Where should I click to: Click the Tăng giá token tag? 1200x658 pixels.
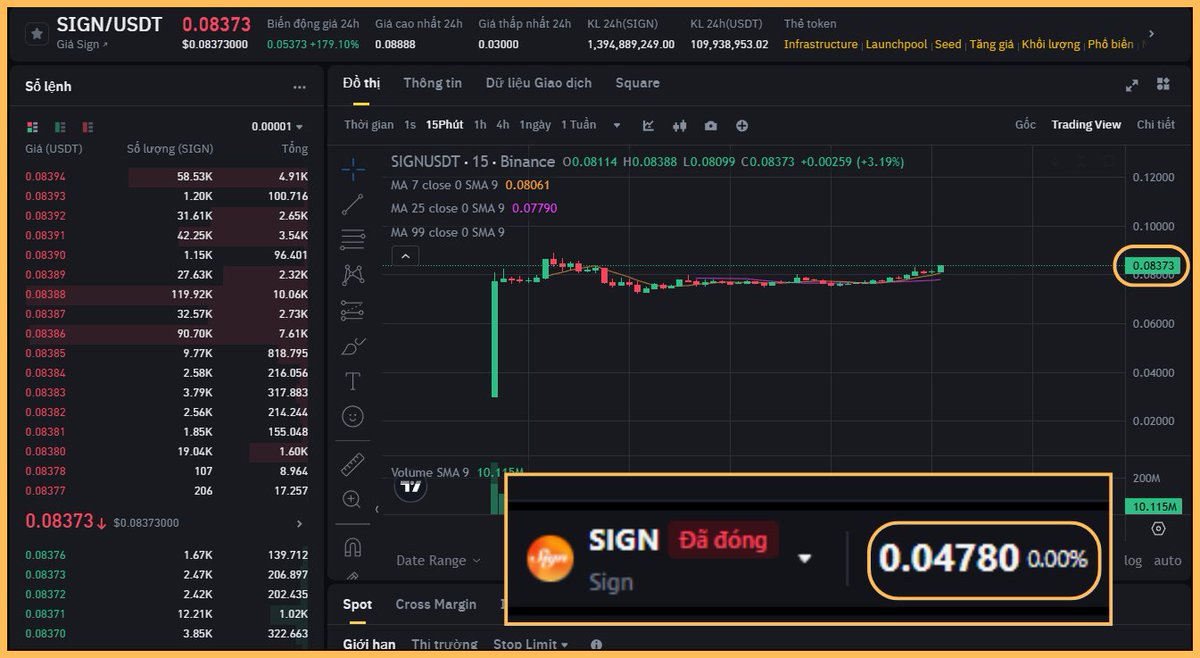pyautogui.click(x=992, y=45)
